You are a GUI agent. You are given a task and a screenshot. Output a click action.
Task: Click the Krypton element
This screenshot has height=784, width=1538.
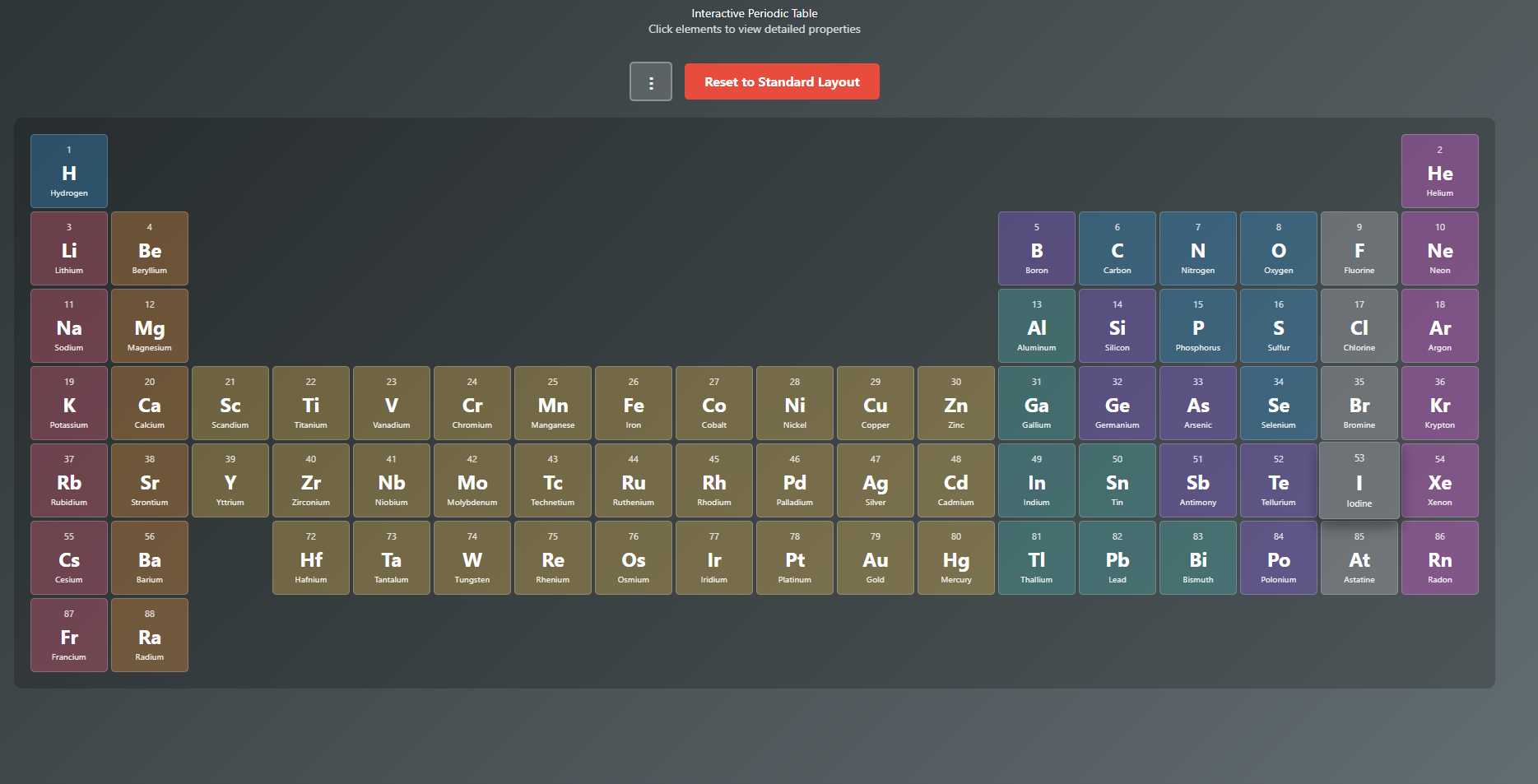(x=1440, y=403)
